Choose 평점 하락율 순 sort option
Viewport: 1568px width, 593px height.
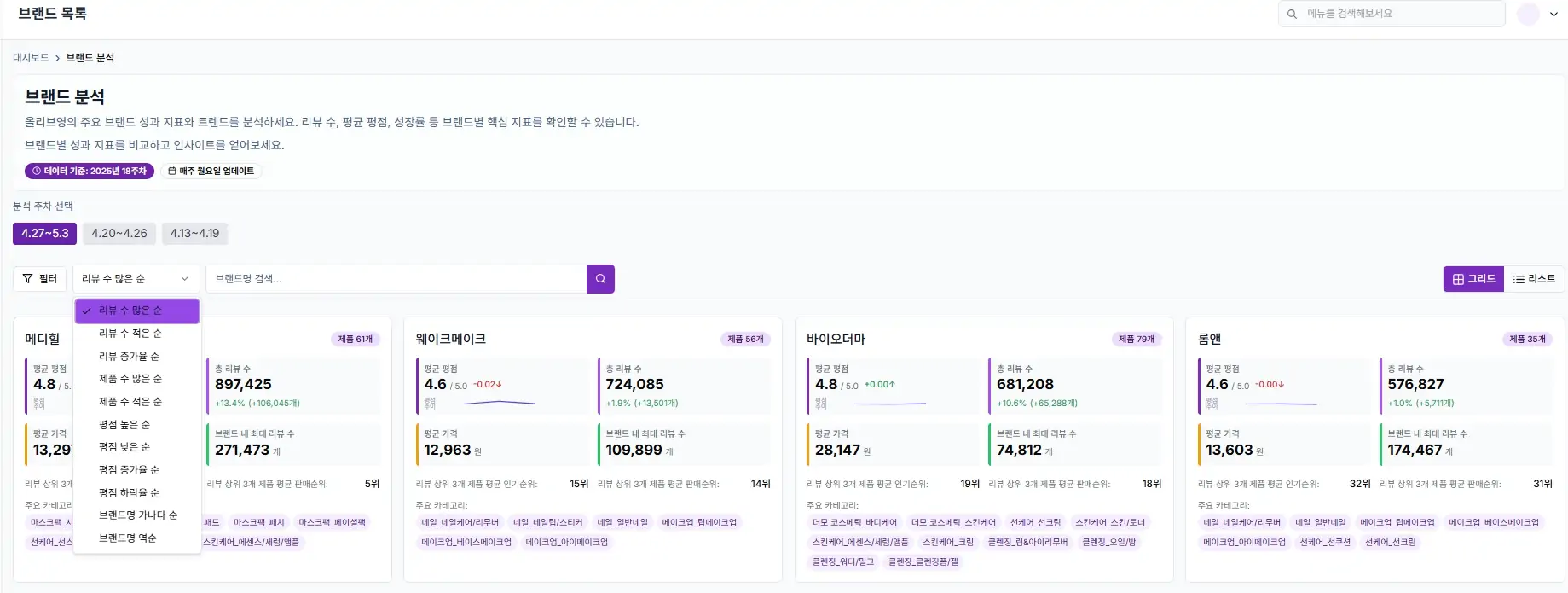[137, 493]
